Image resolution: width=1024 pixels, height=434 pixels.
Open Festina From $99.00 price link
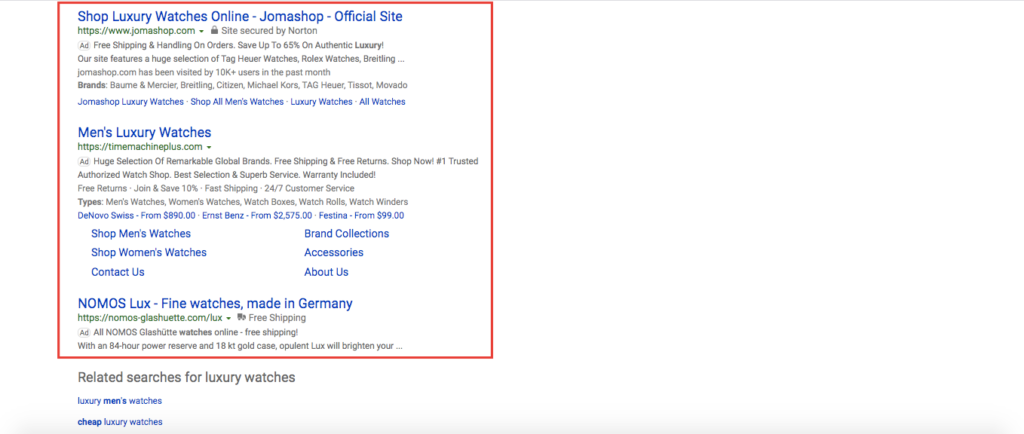pos(362,215)
